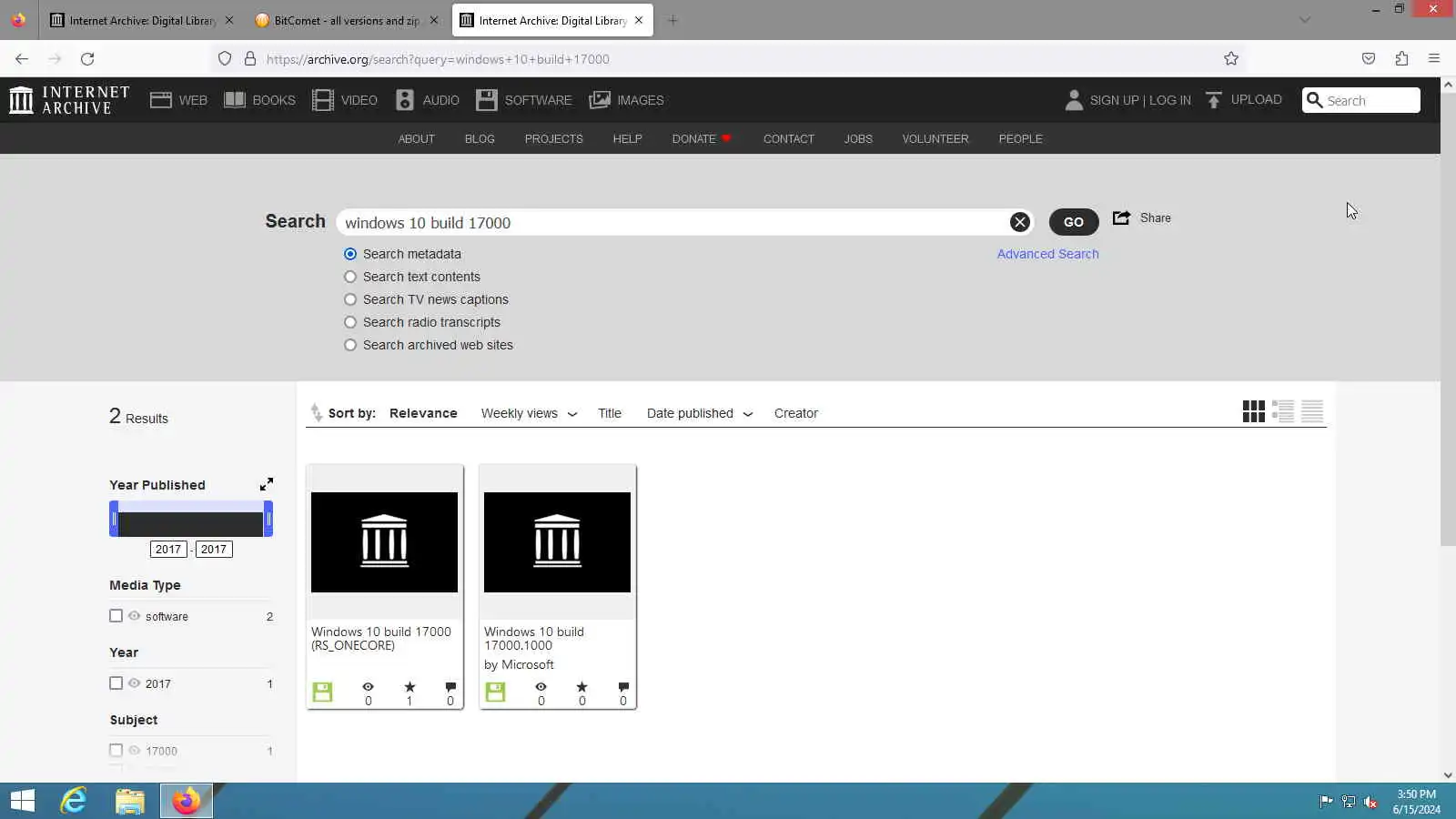Open Windows 10 build 17000.1000 thumbnail
The width and height of the screenshot is (1456, 819).
pyautogui.click(x=557, y=542)
